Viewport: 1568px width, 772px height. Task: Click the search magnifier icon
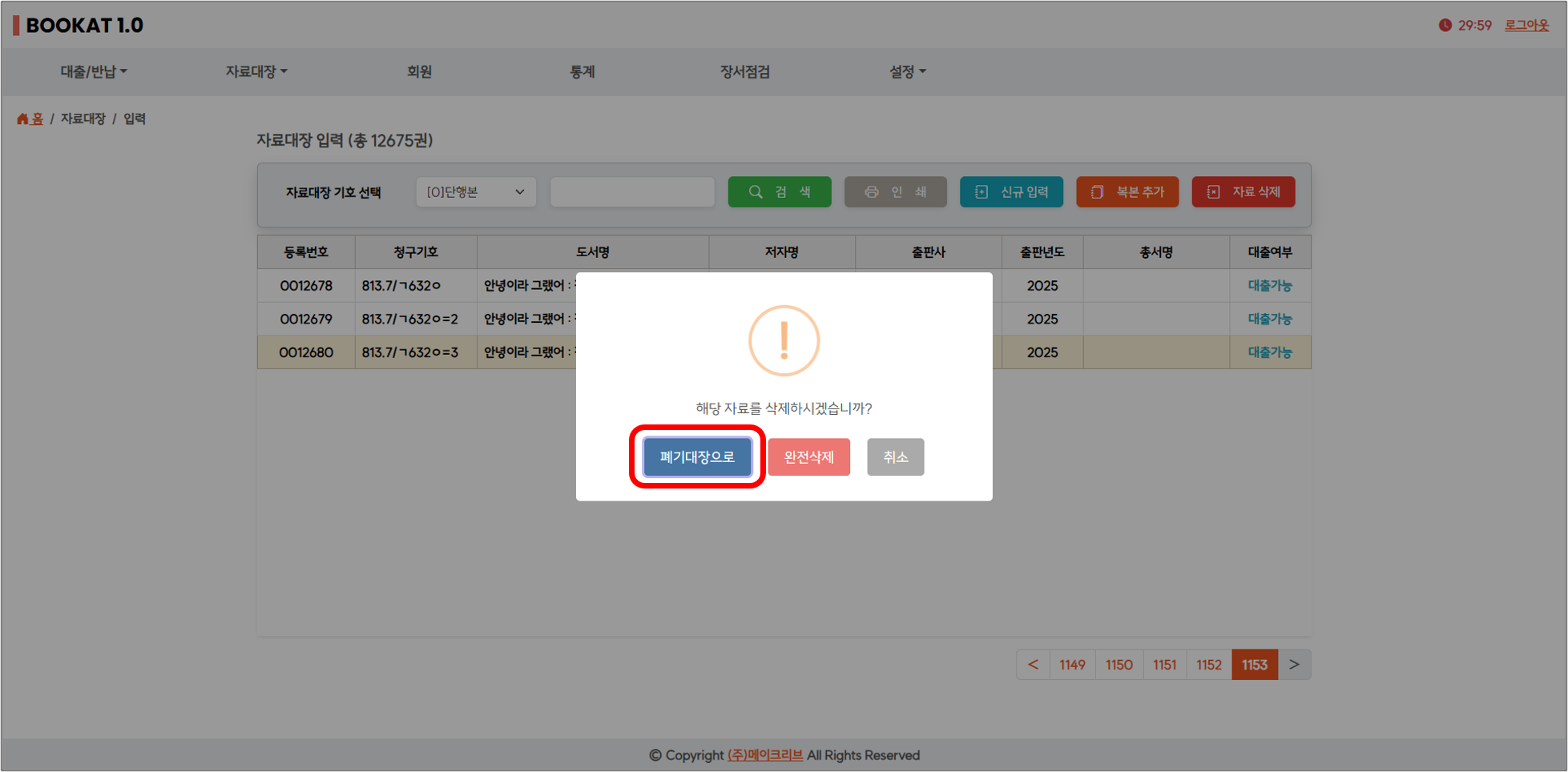(x=756, y=192)
